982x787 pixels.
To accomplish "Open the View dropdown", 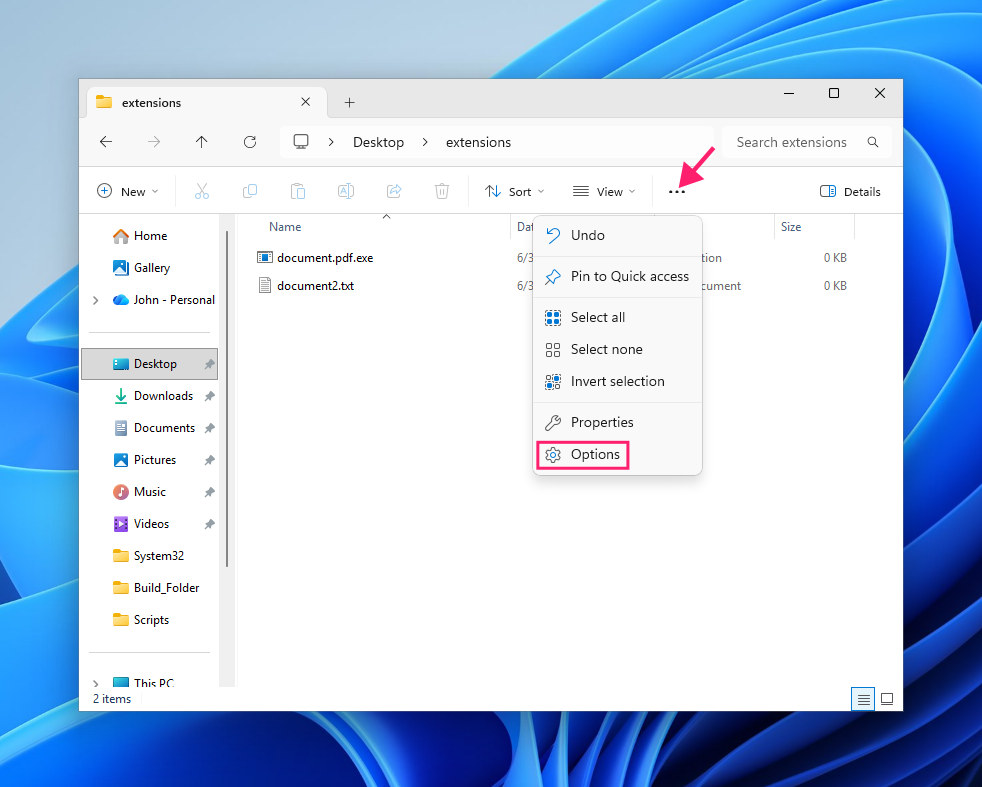I will pyautogui.click(x=604, y=192).
